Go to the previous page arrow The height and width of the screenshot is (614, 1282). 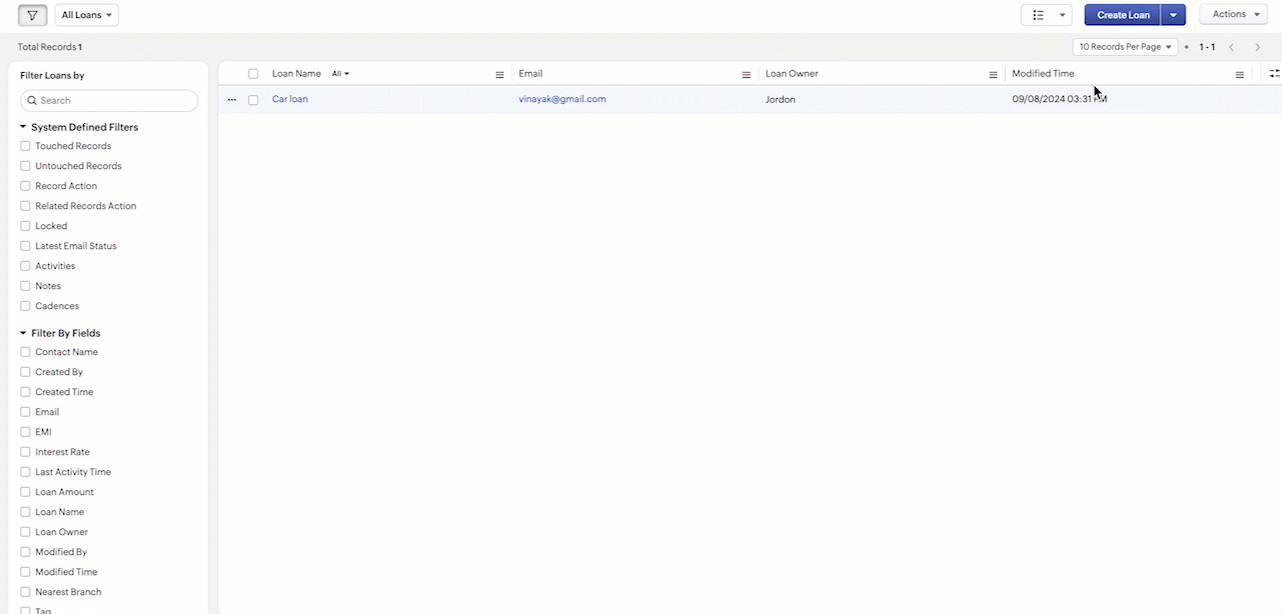tap(1232, 47)
